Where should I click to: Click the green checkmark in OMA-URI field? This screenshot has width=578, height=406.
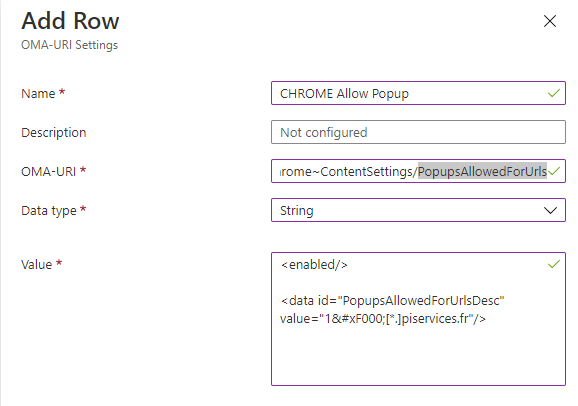[554, 171]
